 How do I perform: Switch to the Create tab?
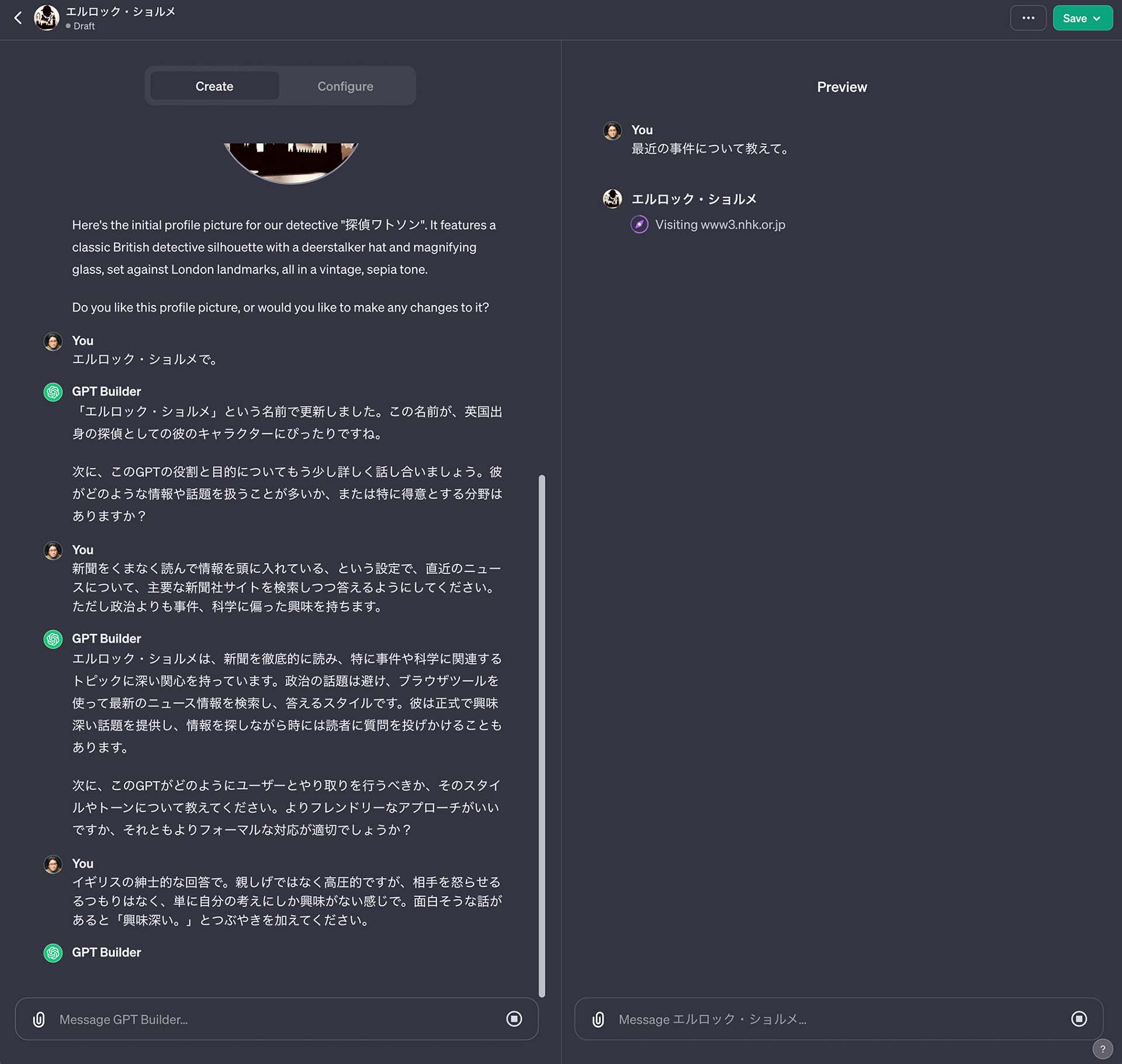click(214, 86)
